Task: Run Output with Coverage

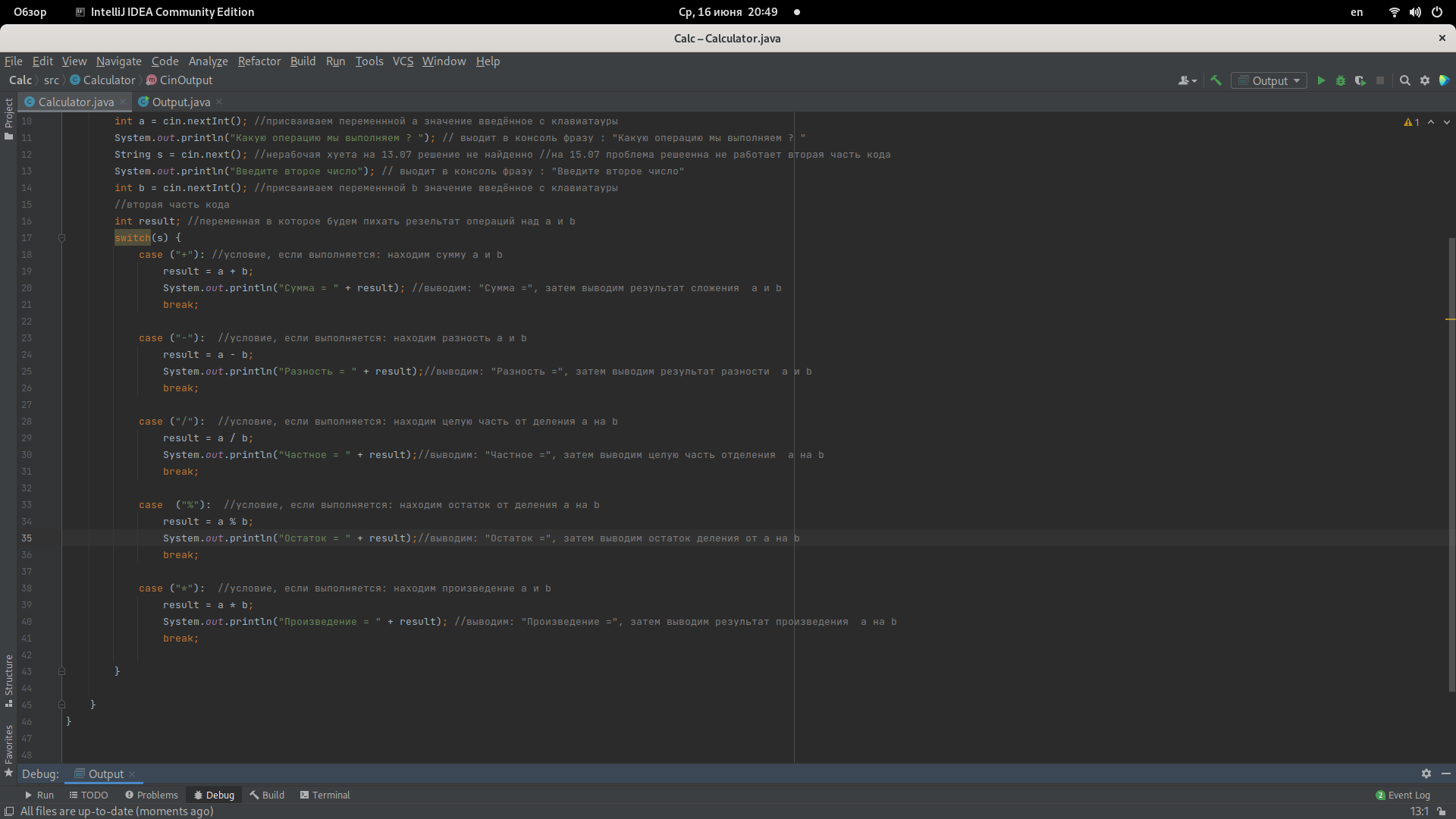Action: 1360,80
